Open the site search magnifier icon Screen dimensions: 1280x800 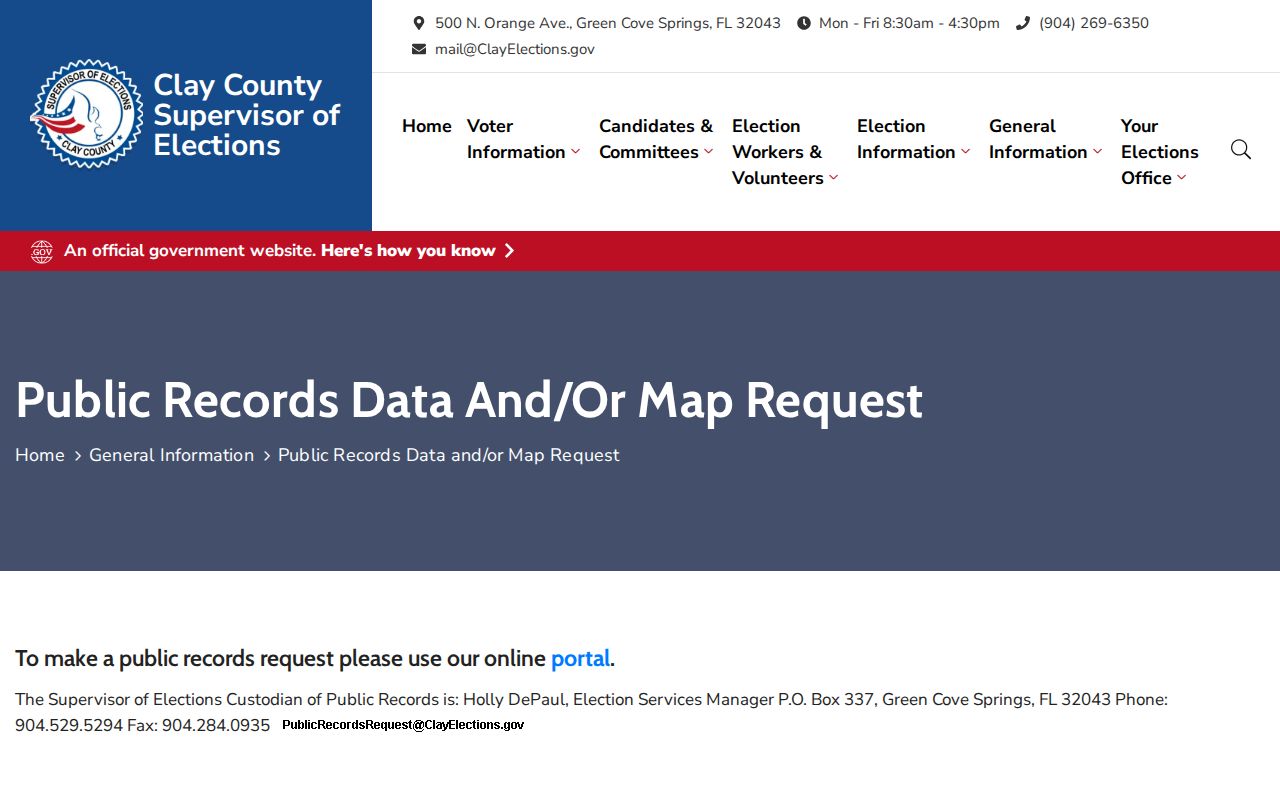(1241, 150)
